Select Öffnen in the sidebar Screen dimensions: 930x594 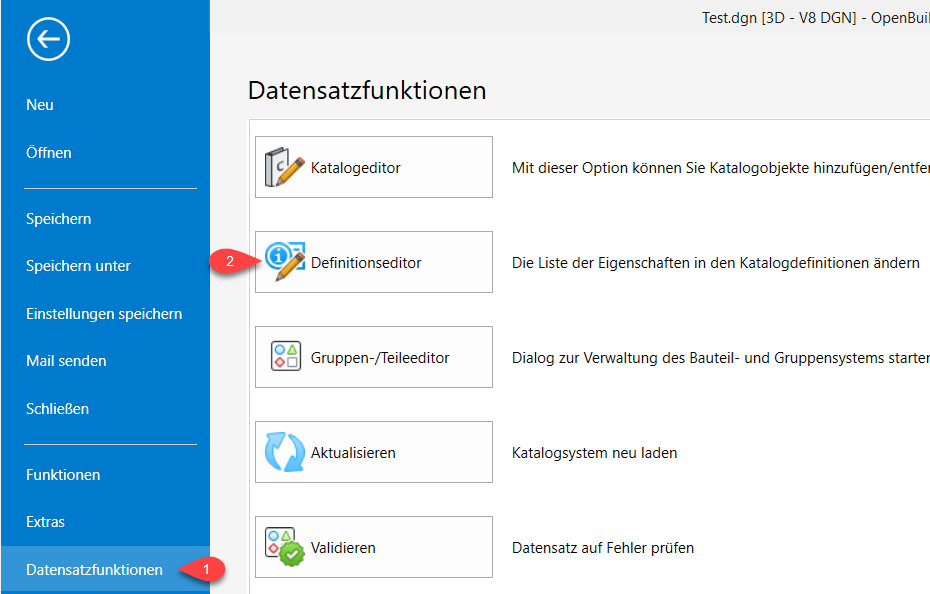(x=49, y=153)
